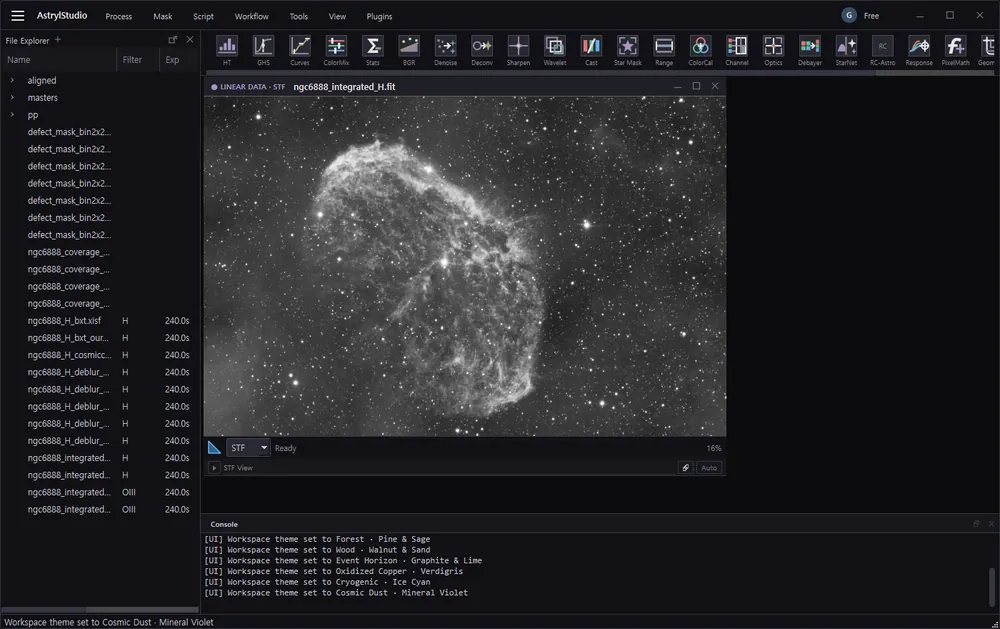Click the plus icon beside File Explorer
The image size is (1000, 629).
click(x=57, y=40)
